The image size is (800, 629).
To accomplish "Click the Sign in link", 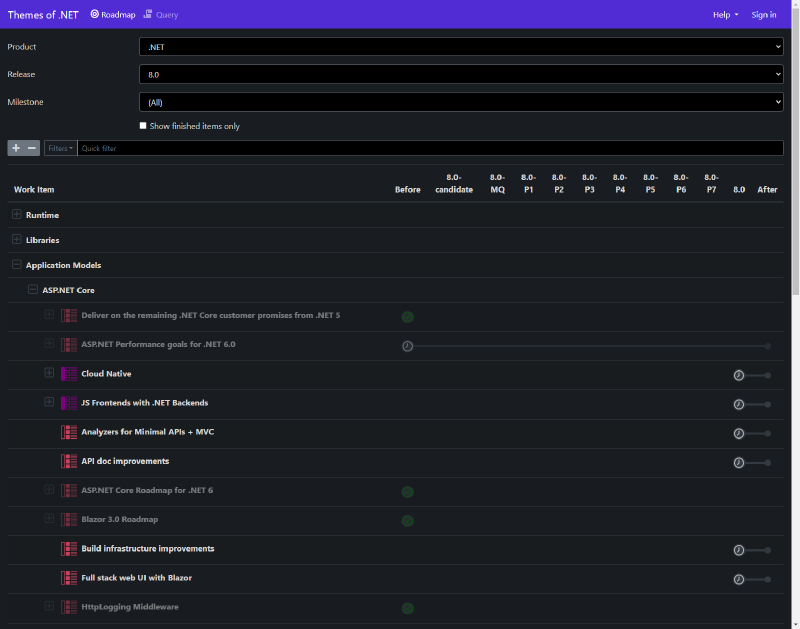I will (x=764, y=15).
